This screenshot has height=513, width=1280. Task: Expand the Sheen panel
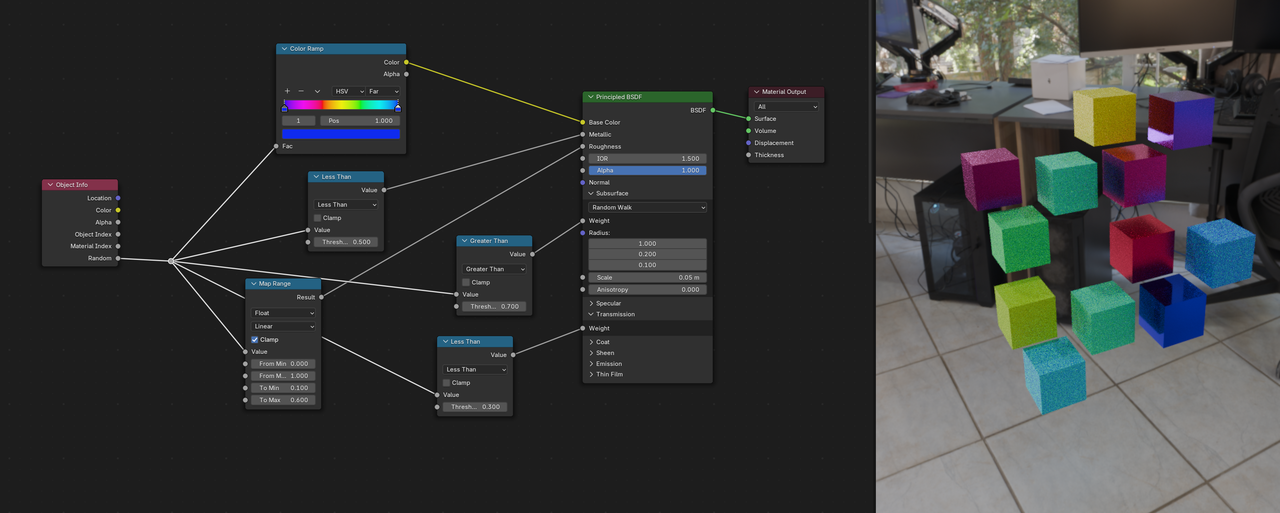pos(591,353)
